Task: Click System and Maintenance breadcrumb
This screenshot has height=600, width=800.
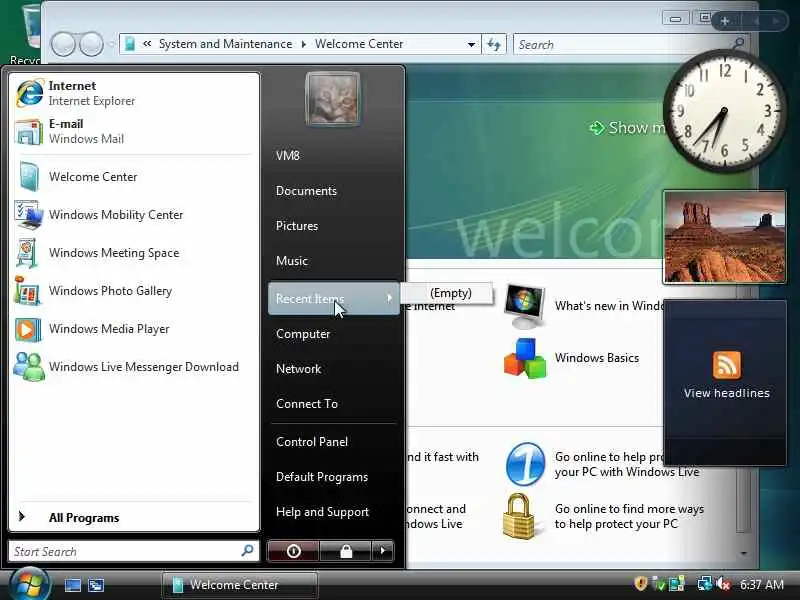Action: point(226,44)
